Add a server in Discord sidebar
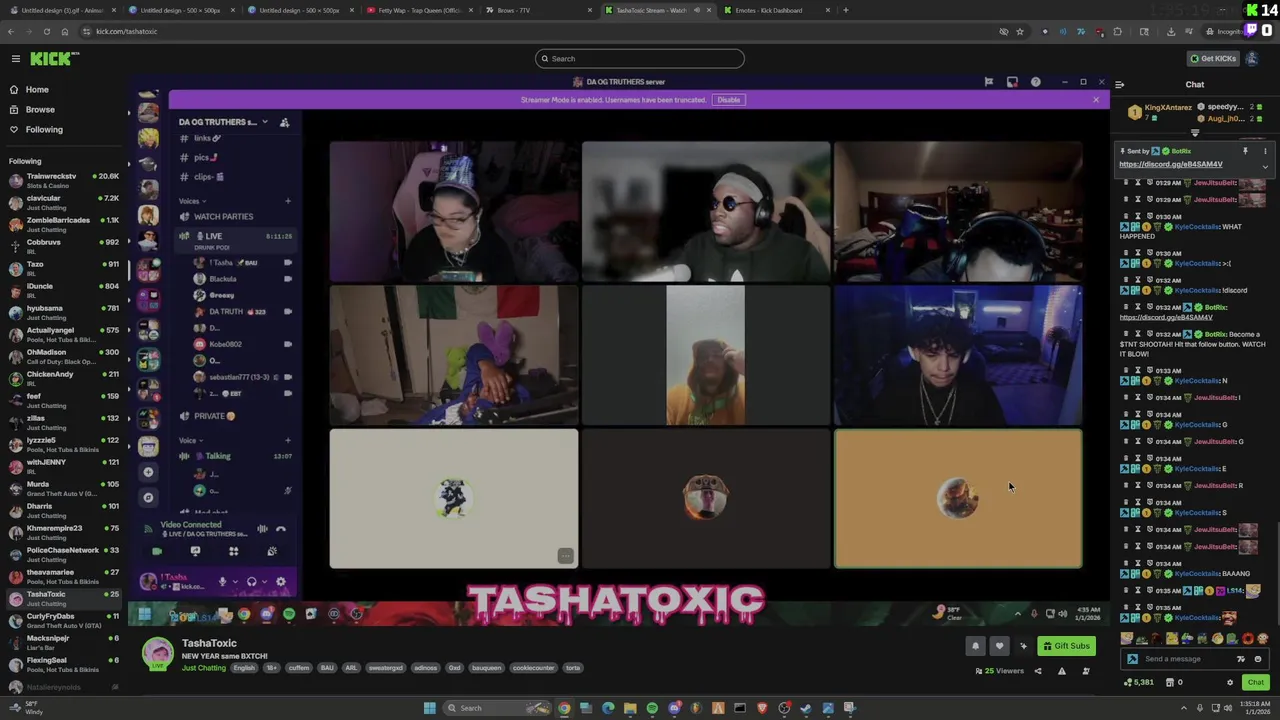Screen dimensions: 1280x720 point(148,472)
